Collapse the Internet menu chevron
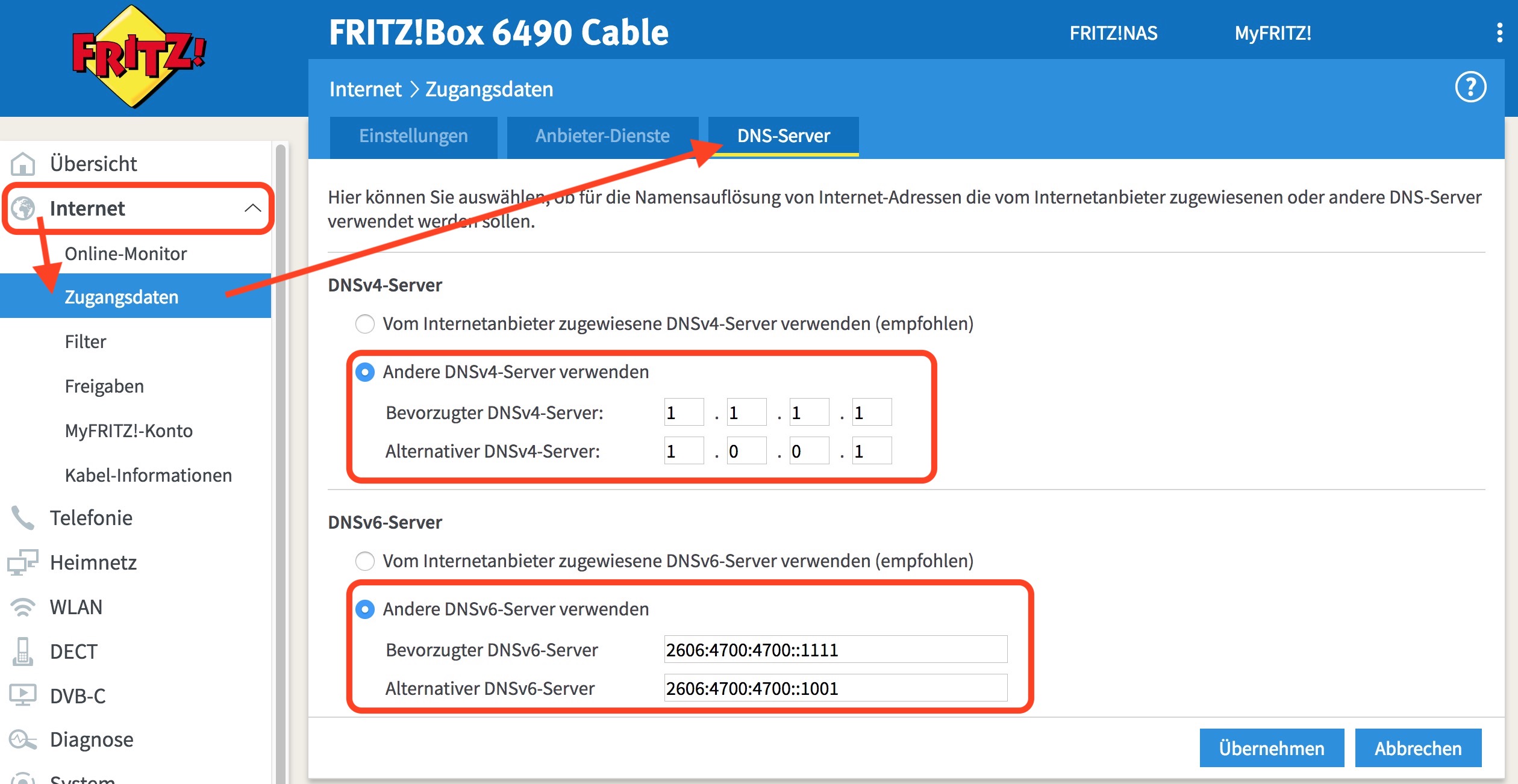Viewport: 1518px width, 784px height. (x=252, y=208)
